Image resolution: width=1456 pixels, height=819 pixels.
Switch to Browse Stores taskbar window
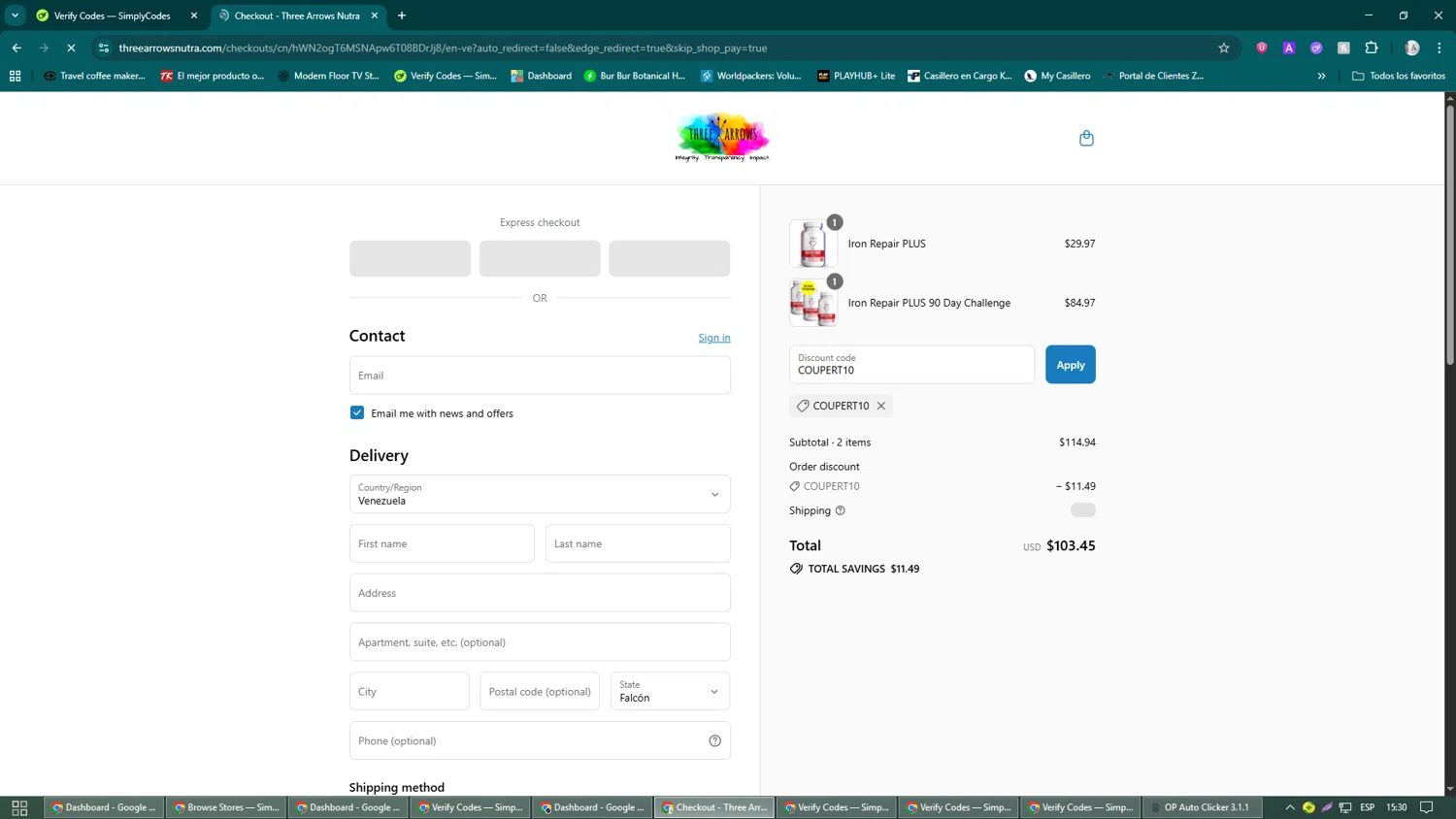pos(227,807)
